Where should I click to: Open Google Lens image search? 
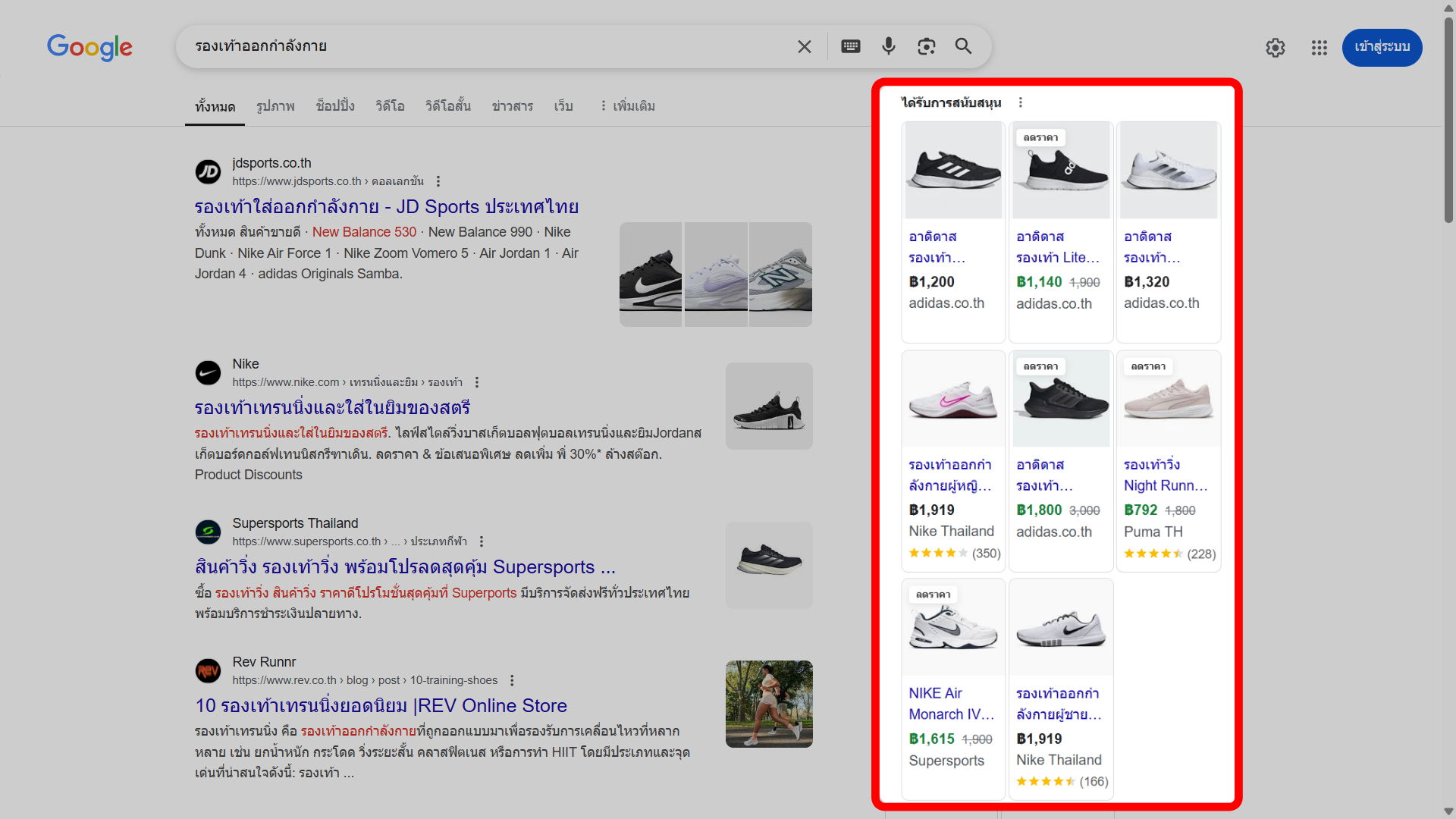(926, 46)
